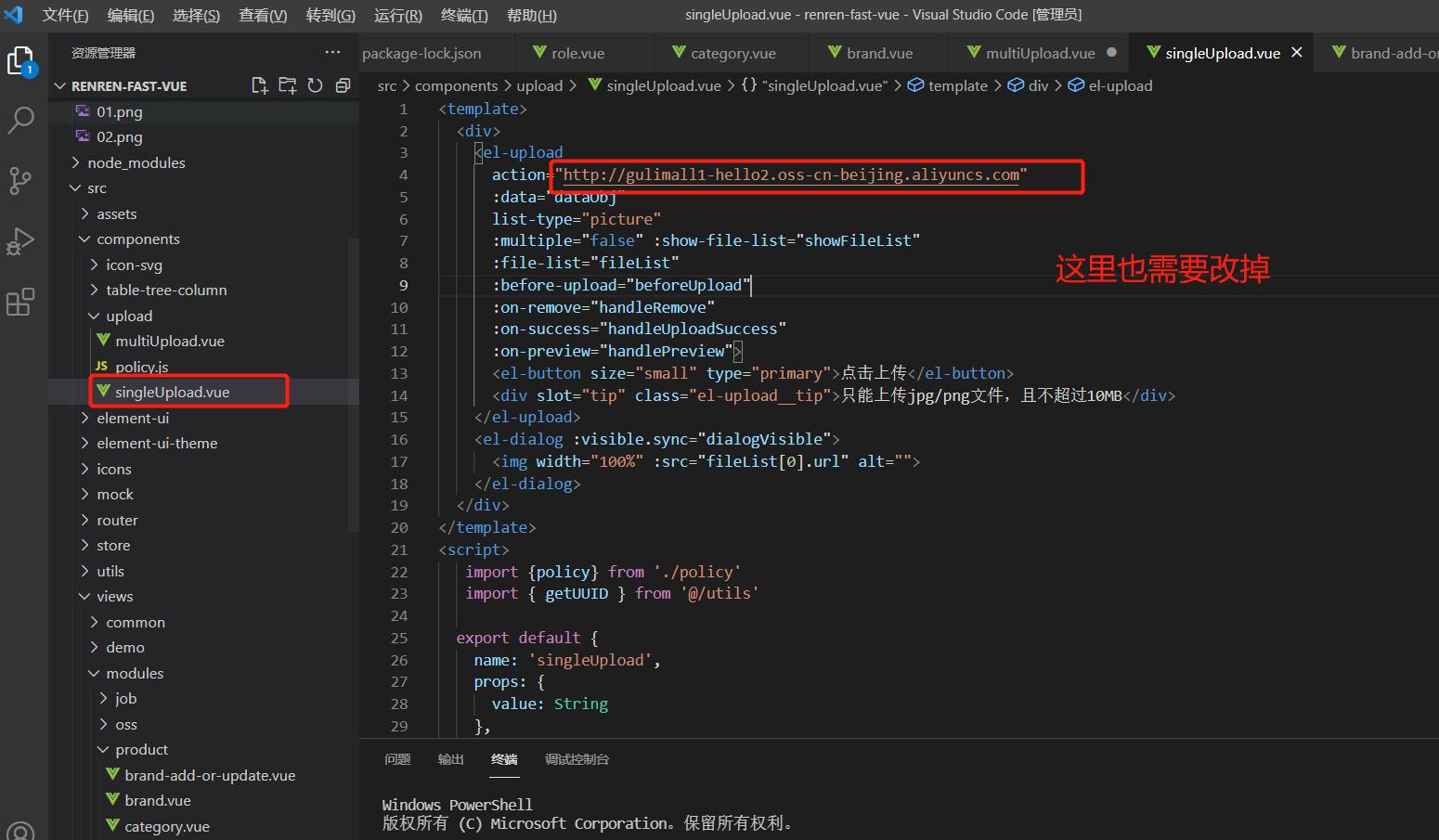Open multiUpload.vue in the file tree
Viewport: 1439px width, 840px height.
[170, 341]
